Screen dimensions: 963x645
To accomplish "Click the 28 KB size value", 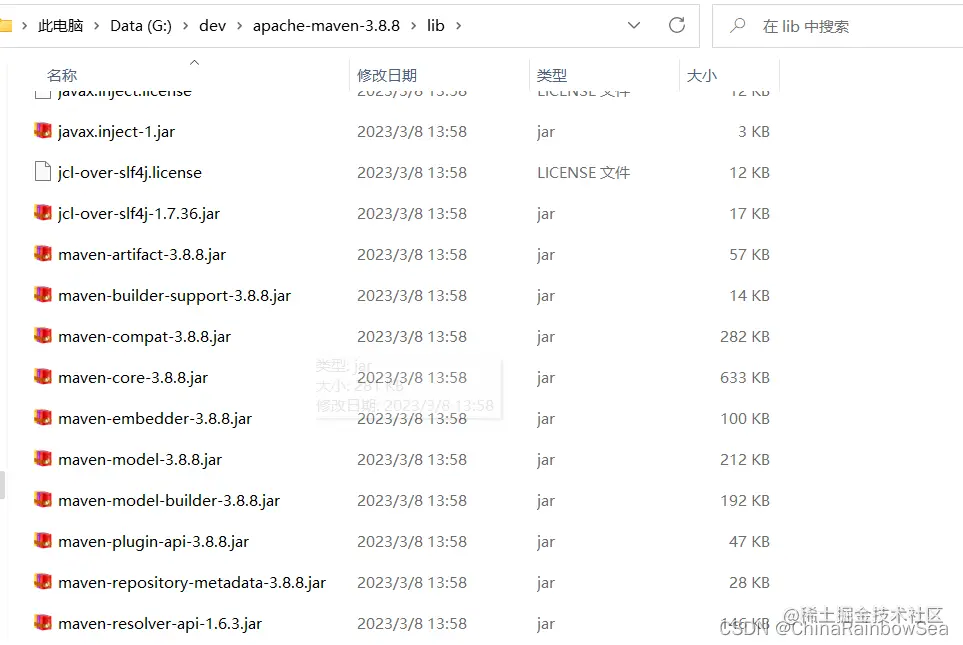I will point(749,583).
